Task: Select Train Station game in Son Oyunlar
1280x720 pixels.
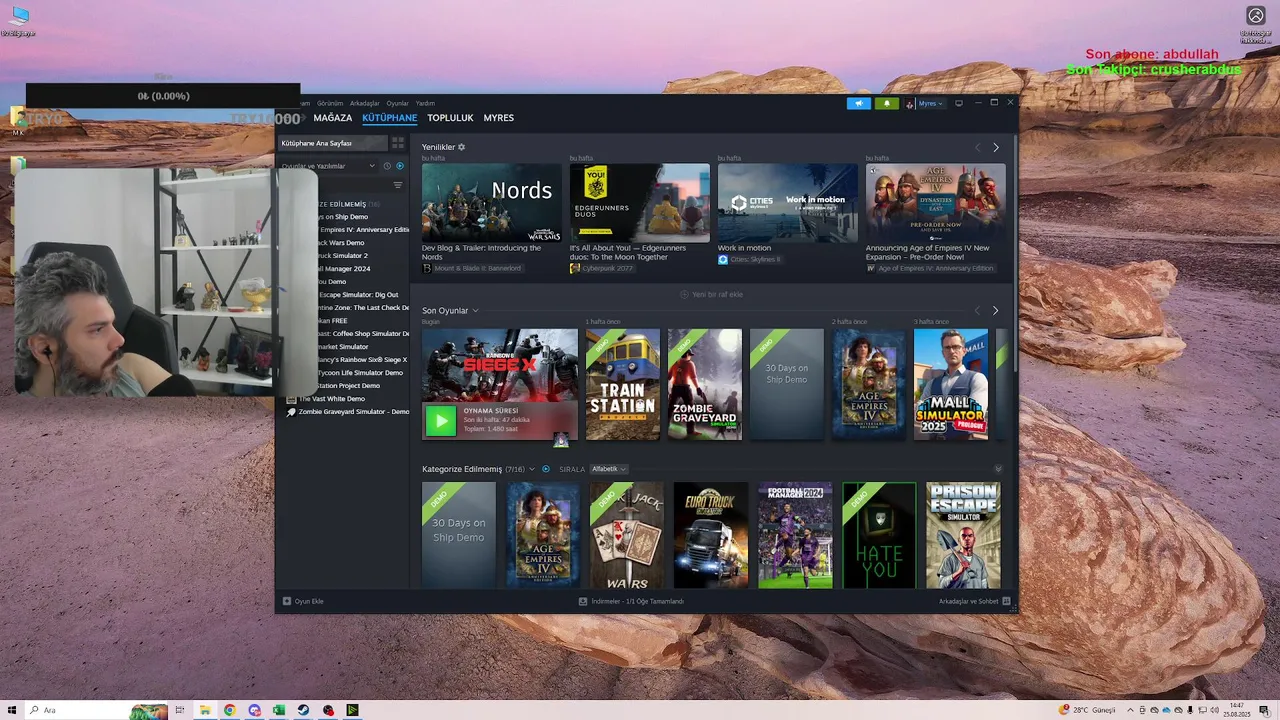Action: (x=623, y=384)
